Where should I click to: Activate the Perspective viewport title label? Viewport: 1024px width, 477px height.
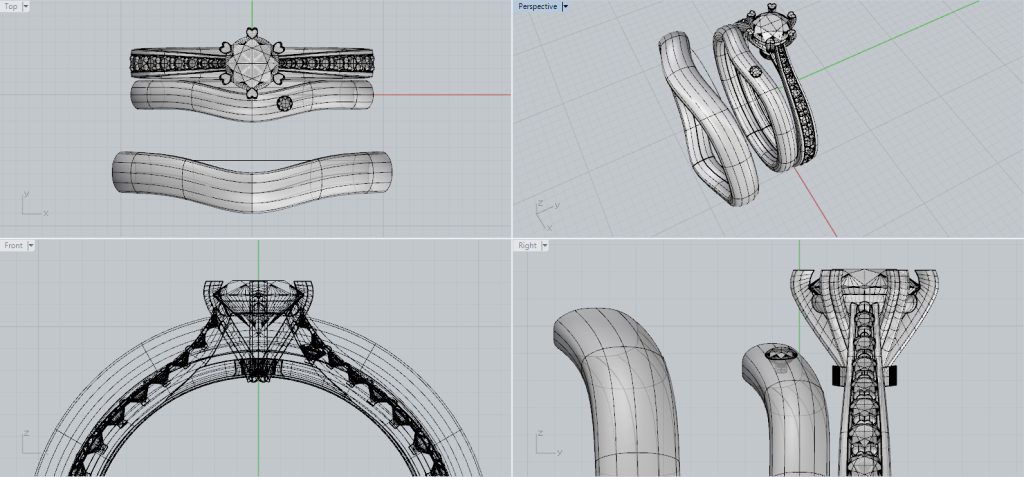(x=537, y=7)
